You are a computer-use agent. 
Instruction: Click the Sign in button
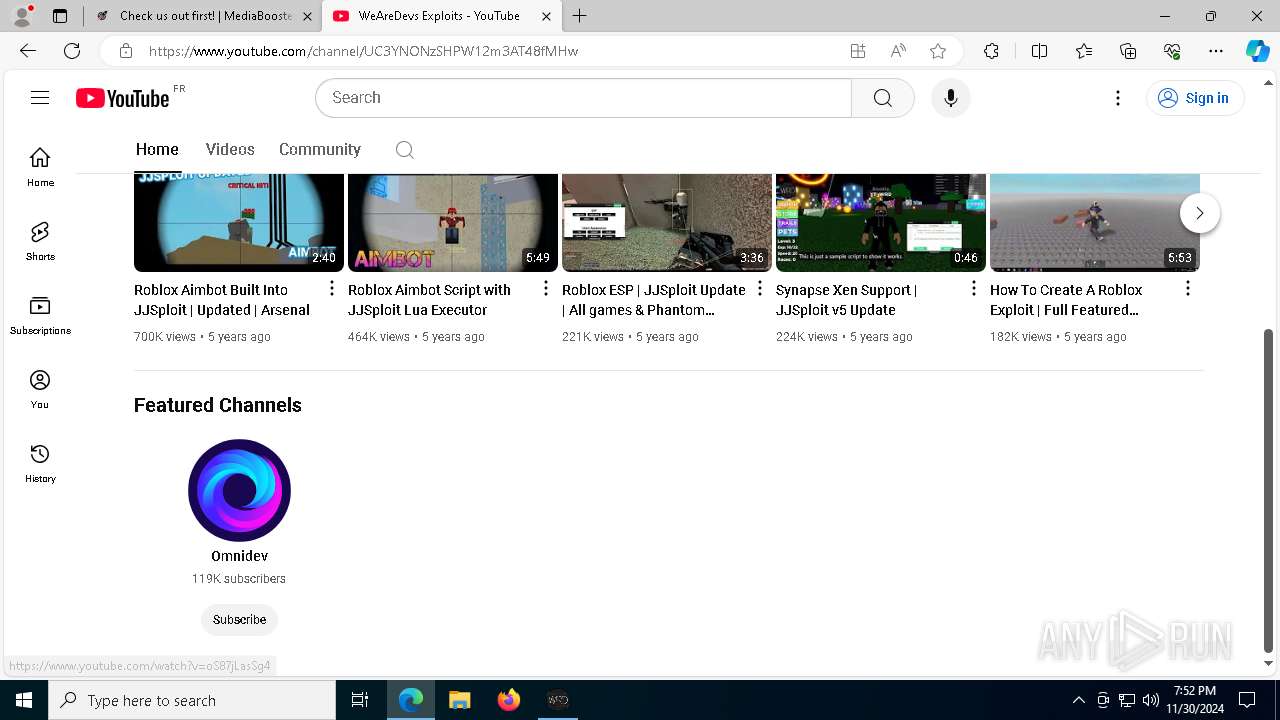click(1195, 98)
